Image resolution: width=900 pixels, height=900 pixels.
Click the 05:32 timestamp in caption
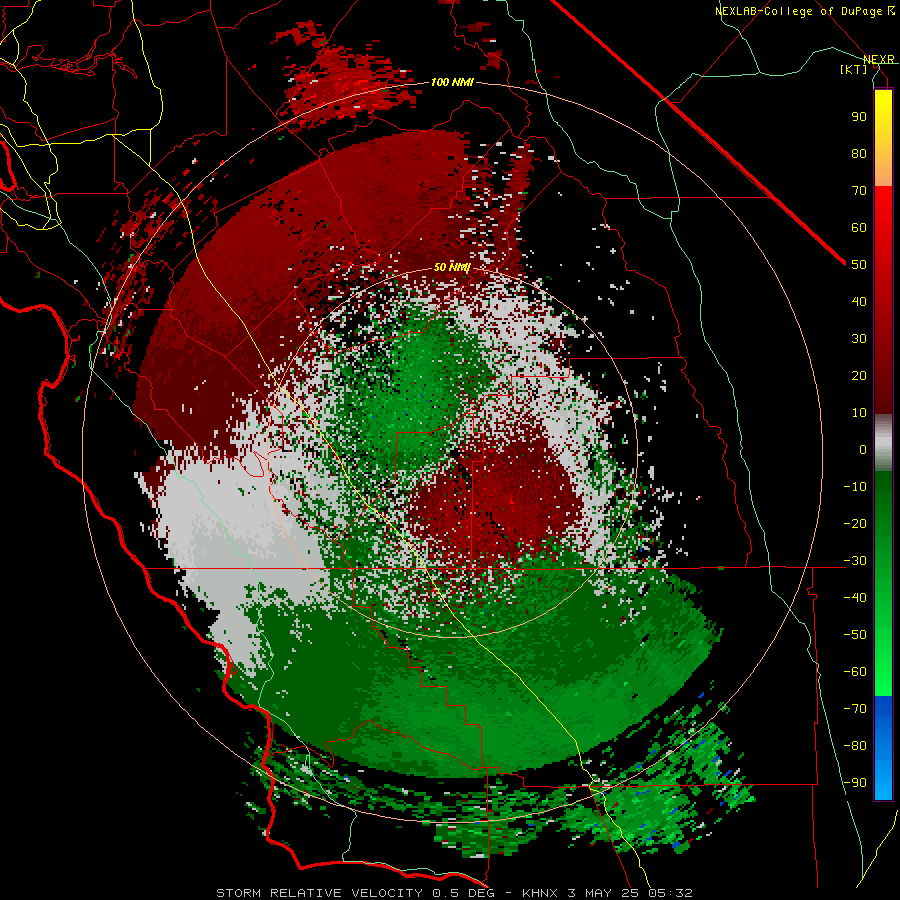coord(670,893)
